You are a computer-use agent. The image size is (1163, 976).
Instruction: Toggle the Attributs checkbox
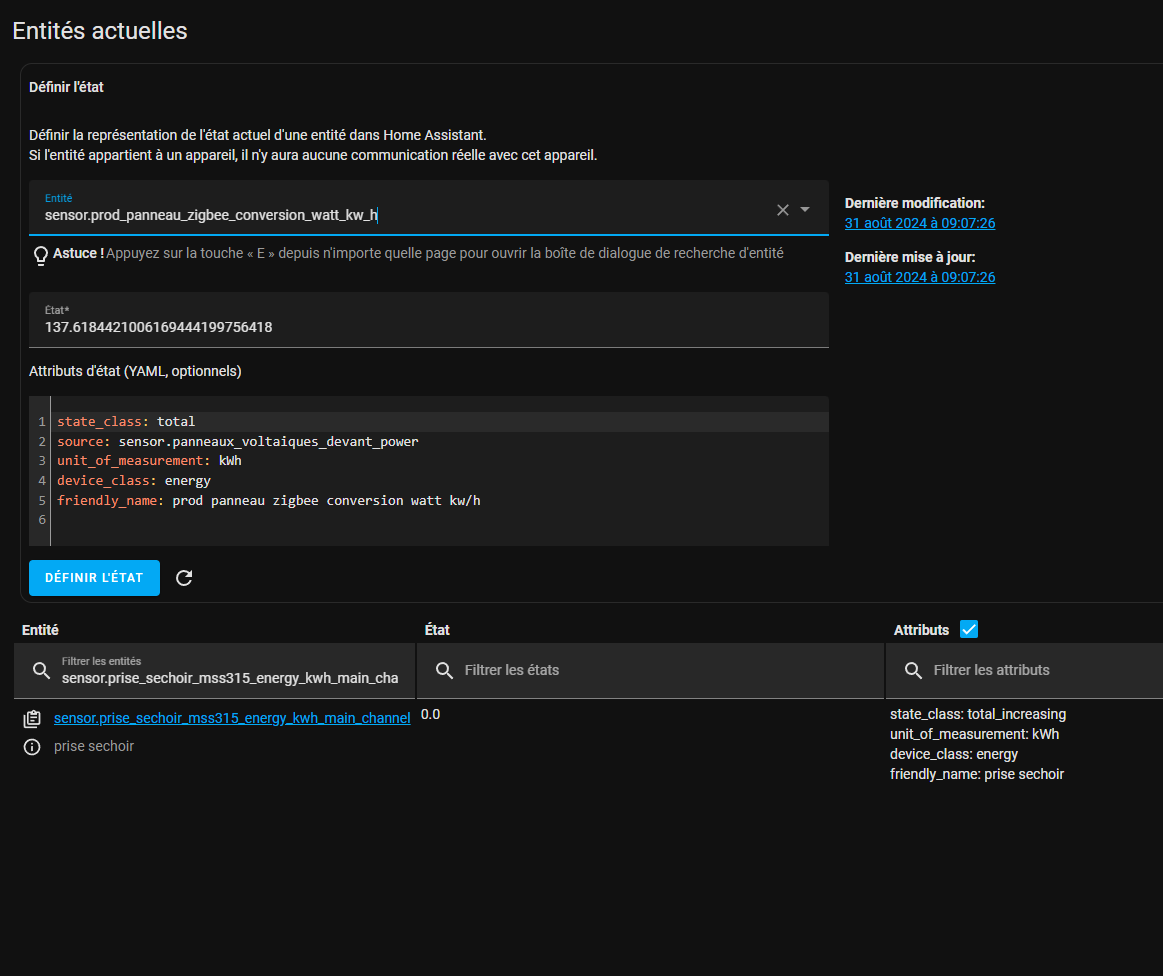pos(968,629)
